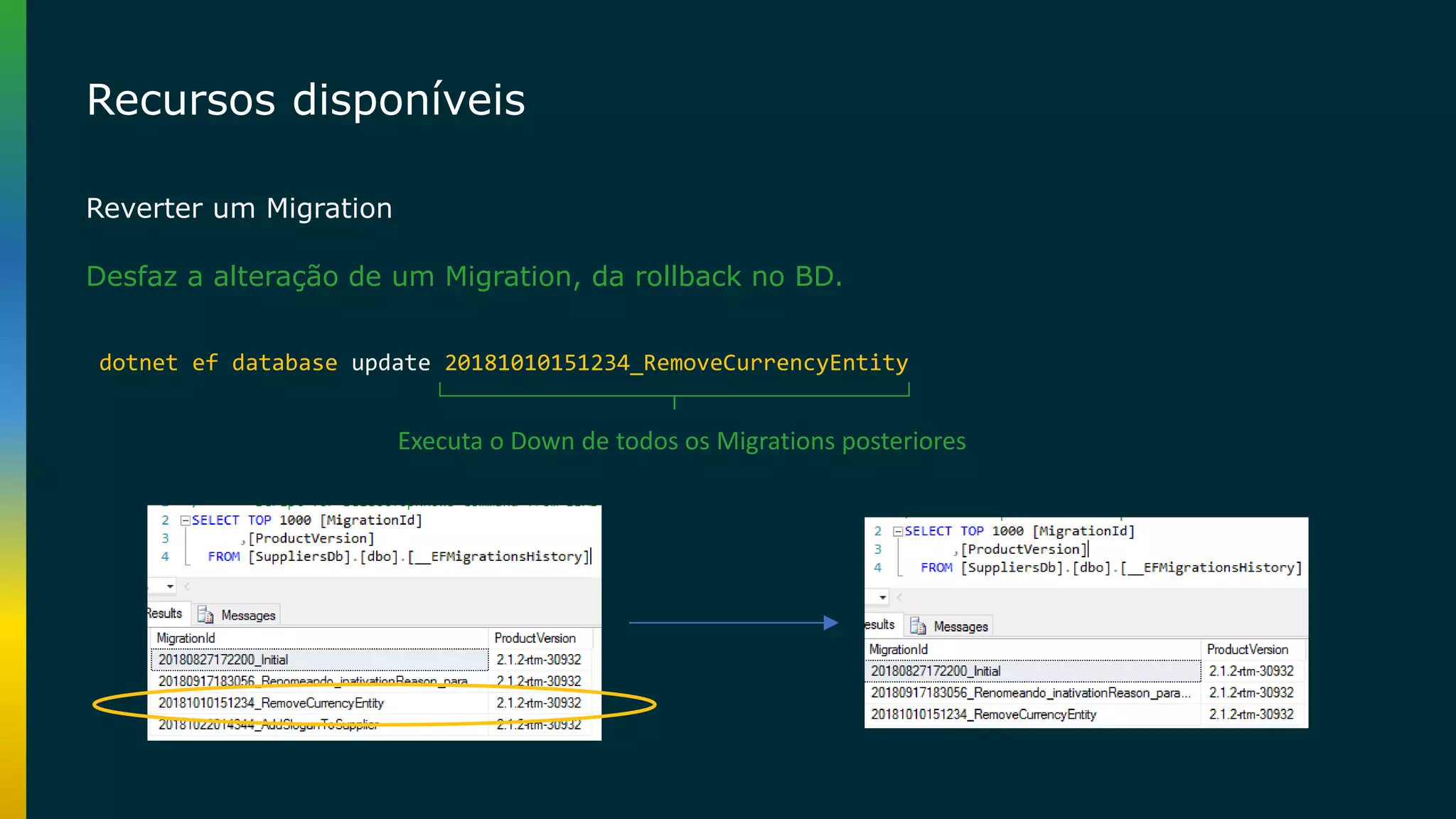Click left scroll arrow in left editor

[187, 587]
